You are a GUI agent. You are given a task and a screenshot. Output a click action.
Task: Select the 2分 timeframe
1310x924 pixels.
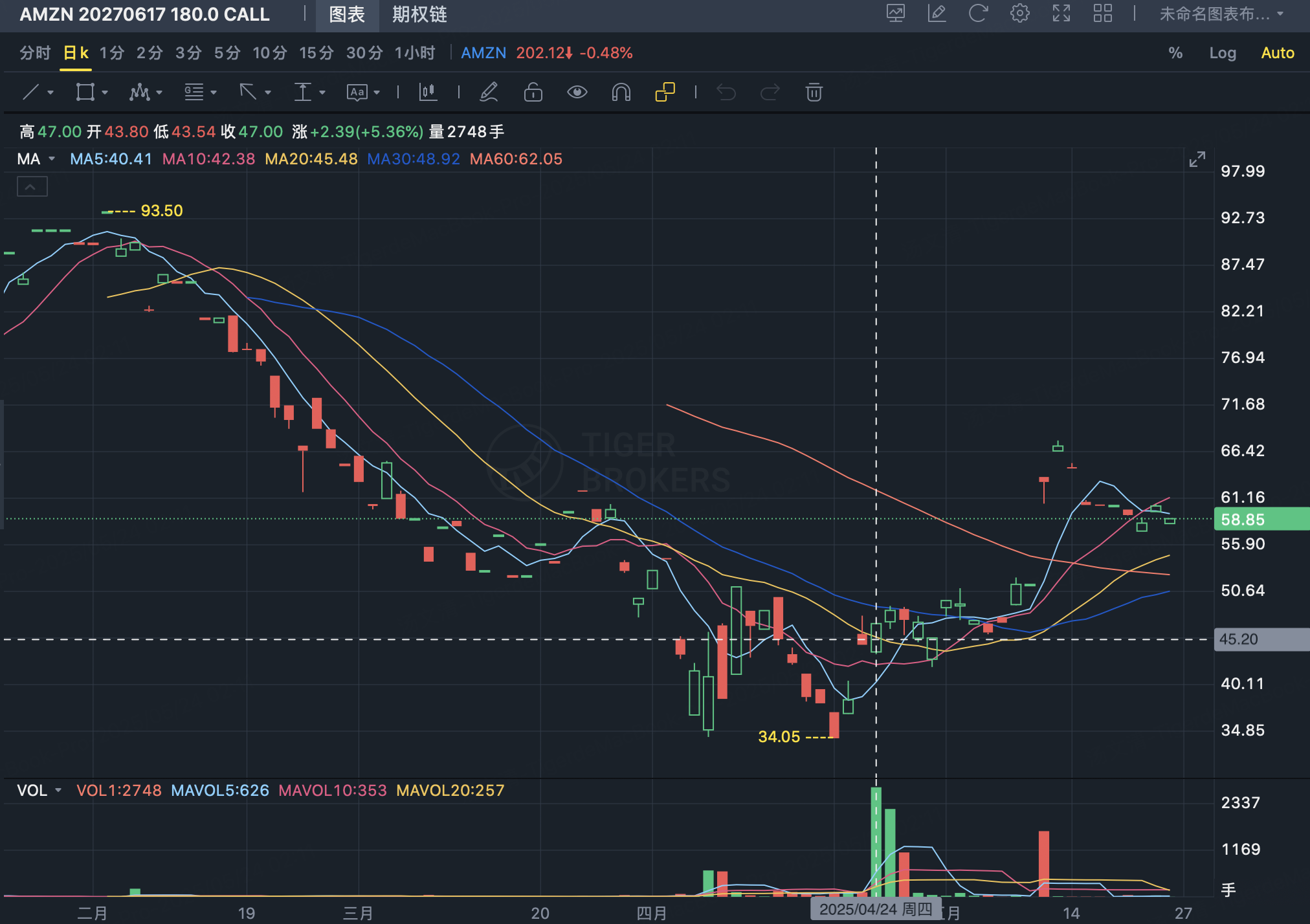(150, 53)
